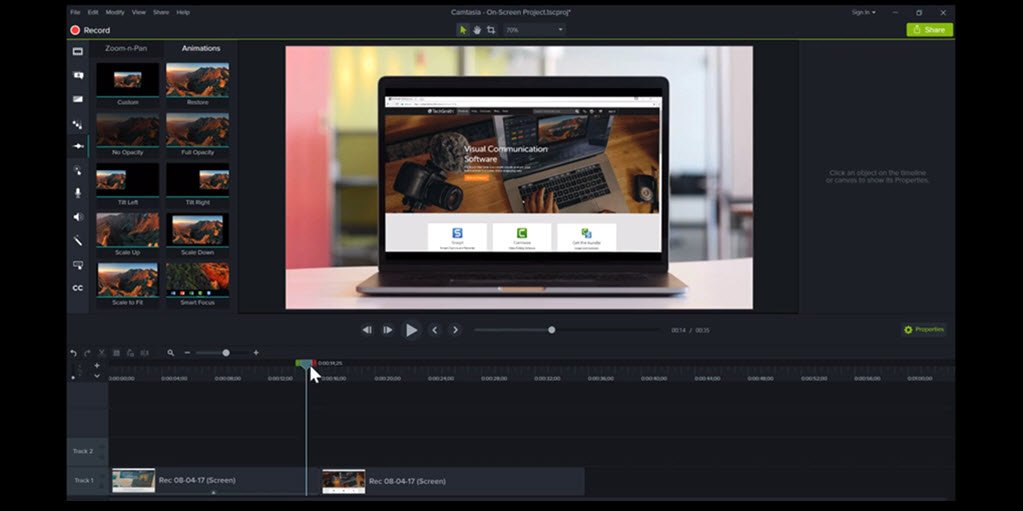Play the video preview
This screenshot has height=511, width=1023.
(x=411, y=330)
